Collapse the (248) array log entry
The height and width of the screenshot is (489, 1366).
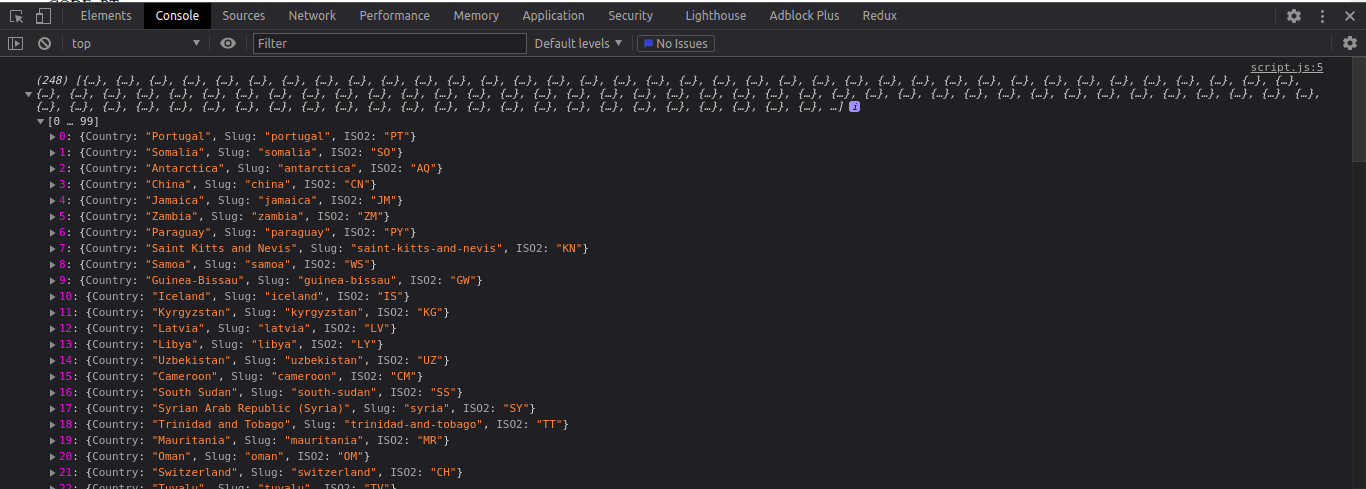coord(28,94)
